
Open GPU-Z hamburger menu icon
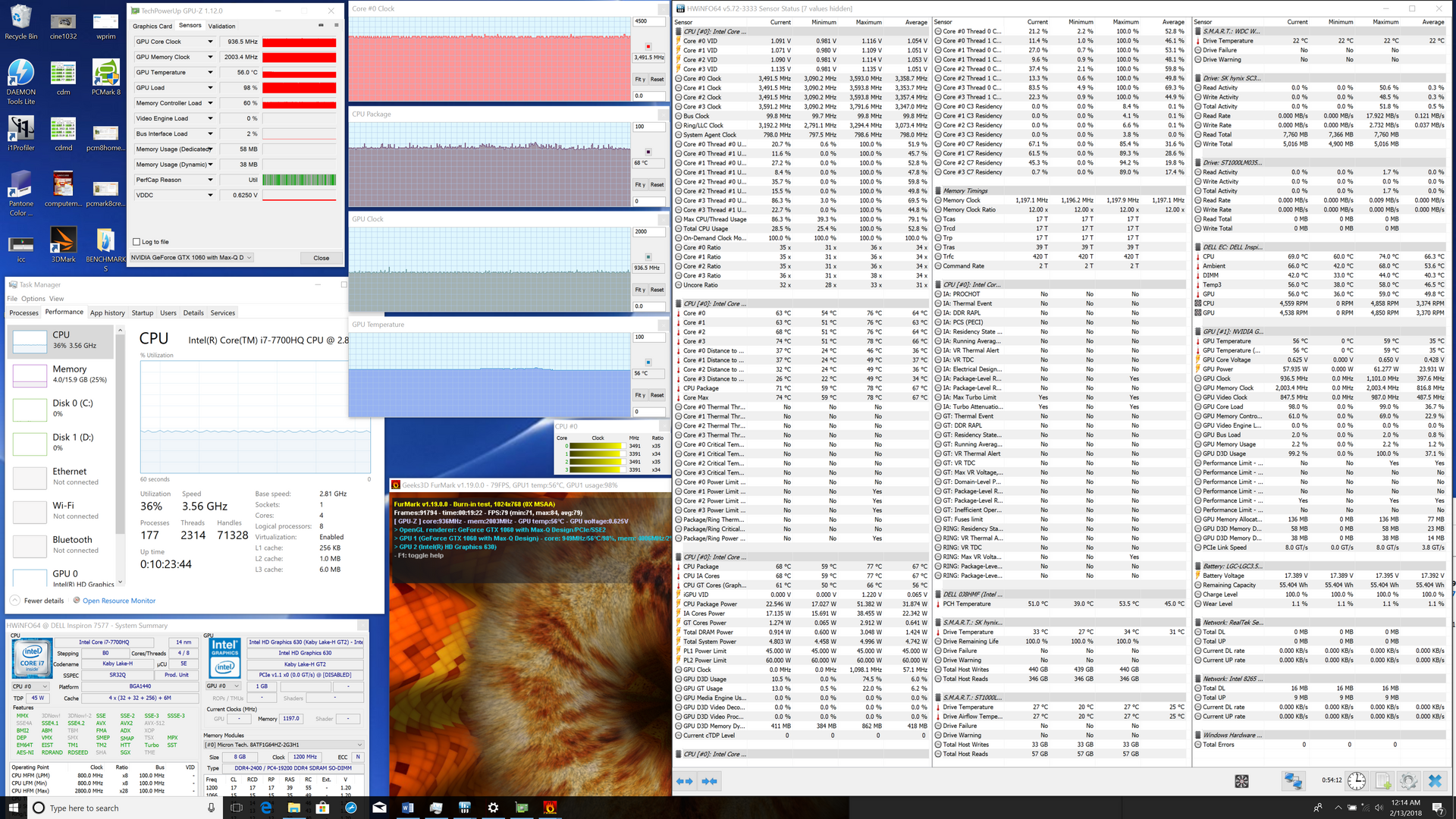point(337,25)
